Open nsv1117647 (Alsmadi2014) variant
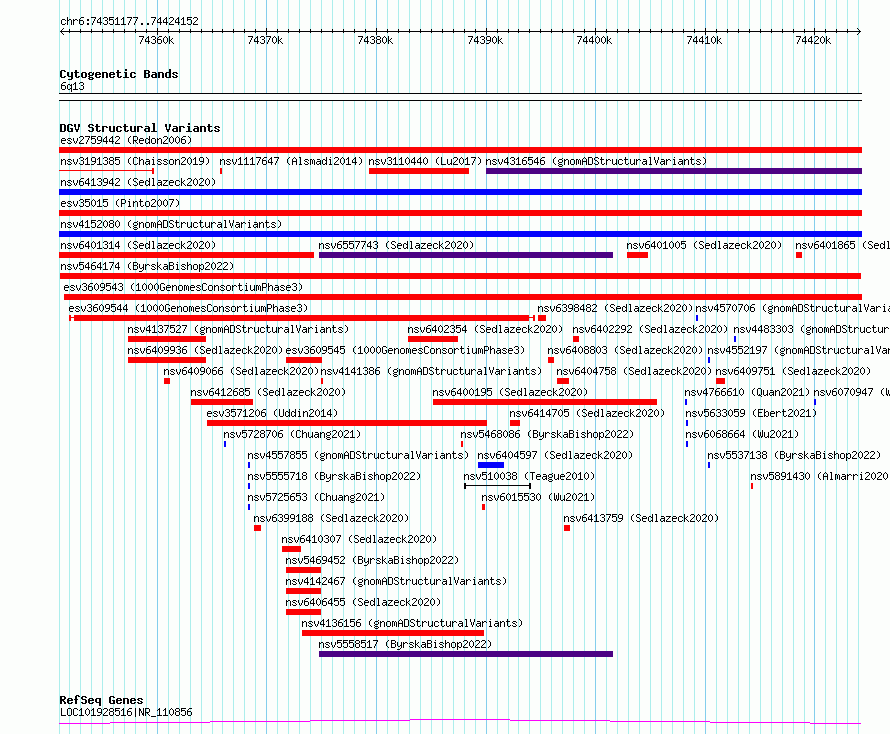The image size is (890, 734). (x=291, y=161)
